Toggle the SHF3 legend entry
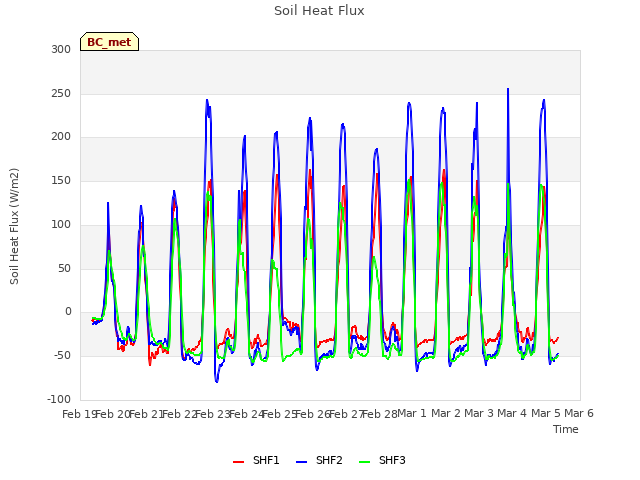Image resolution: width=640 pixels, height=480 pixels. (x=382, y=460)
